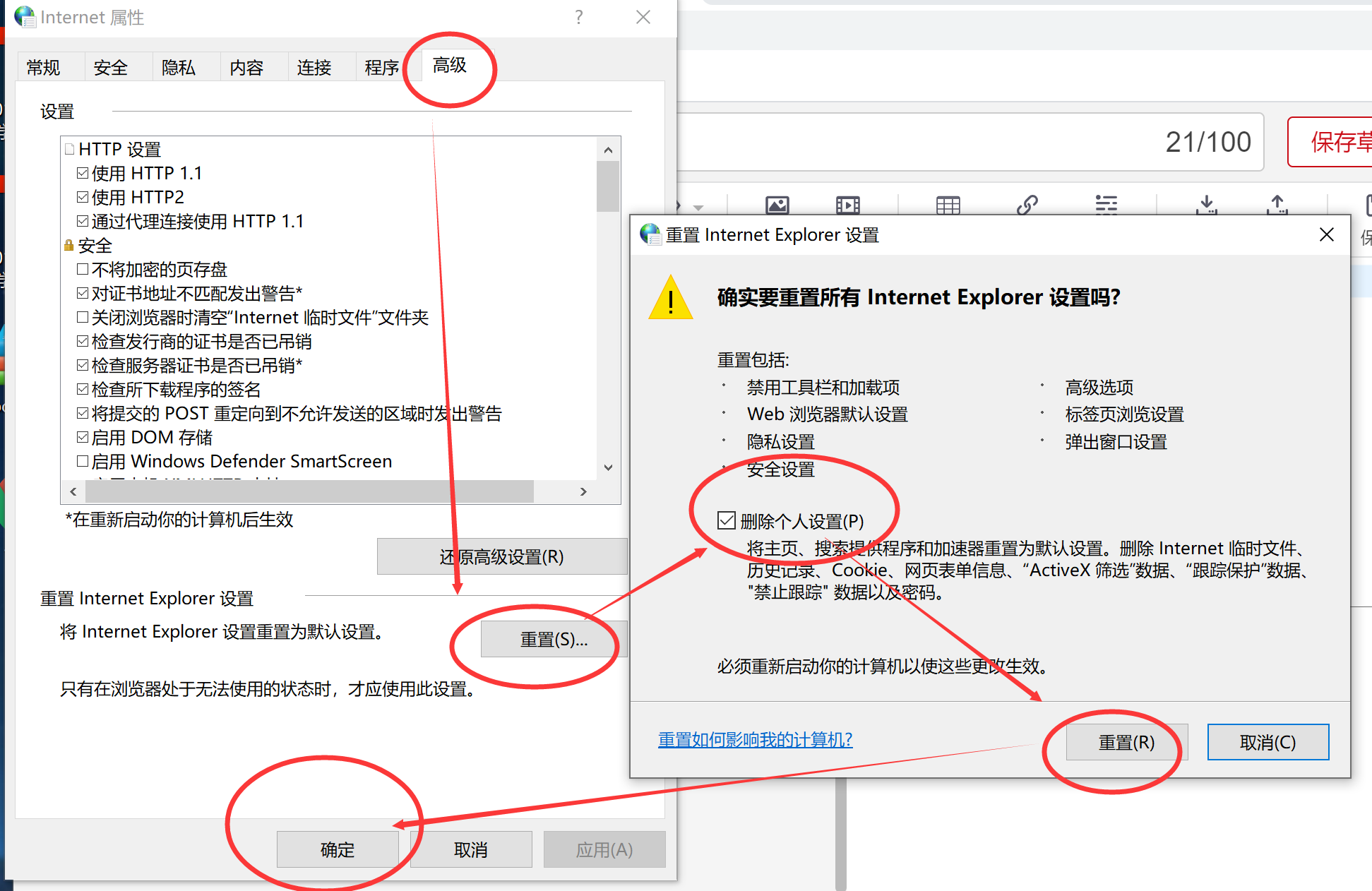Click the yellow warning icon in reset dialog
Screen dimensions: 1372x891
point(670,299)
